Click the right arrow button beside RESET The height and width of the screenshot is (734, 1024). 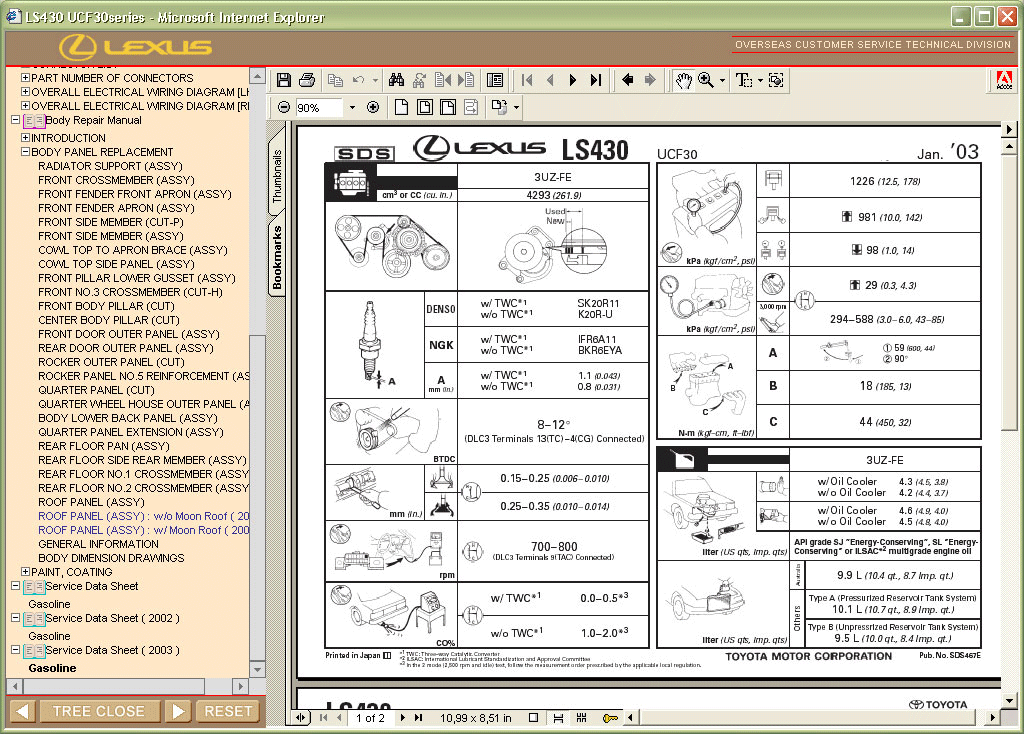click(x=178, y=711)
